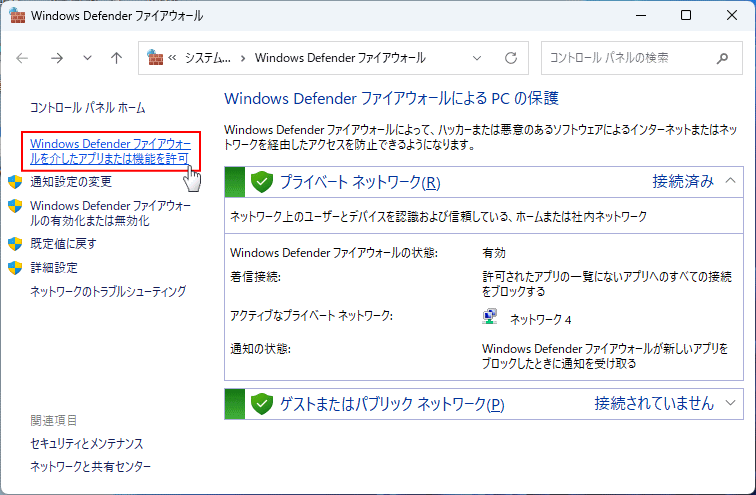The height and width of the screenshot is (495, 756).
Task: Click 関連項目 heading text
Action: coord(54,420)
